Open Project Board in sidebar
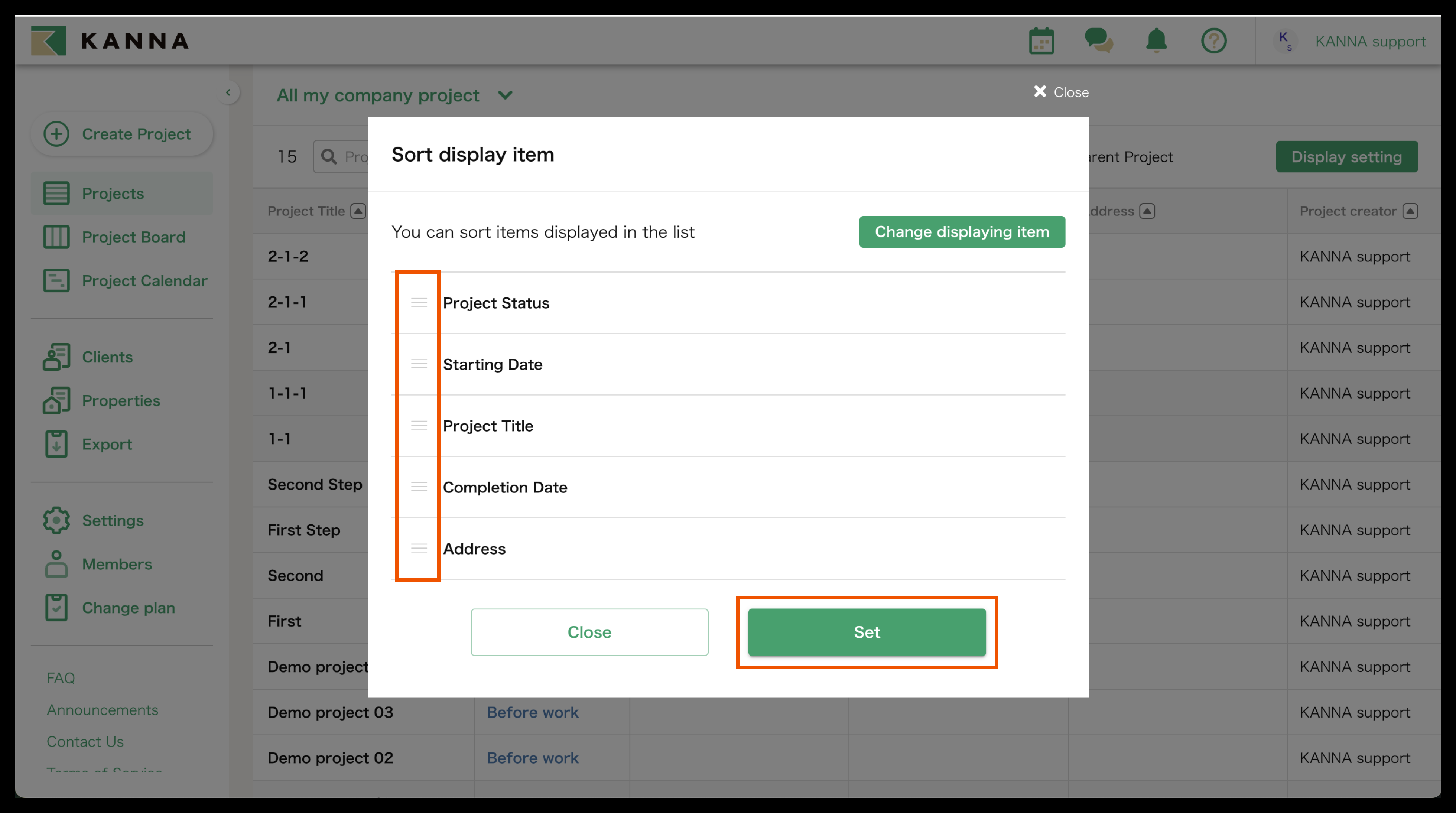Viewport: 1456px width, 813px height. pyautogui.click(x=133, y=237)
